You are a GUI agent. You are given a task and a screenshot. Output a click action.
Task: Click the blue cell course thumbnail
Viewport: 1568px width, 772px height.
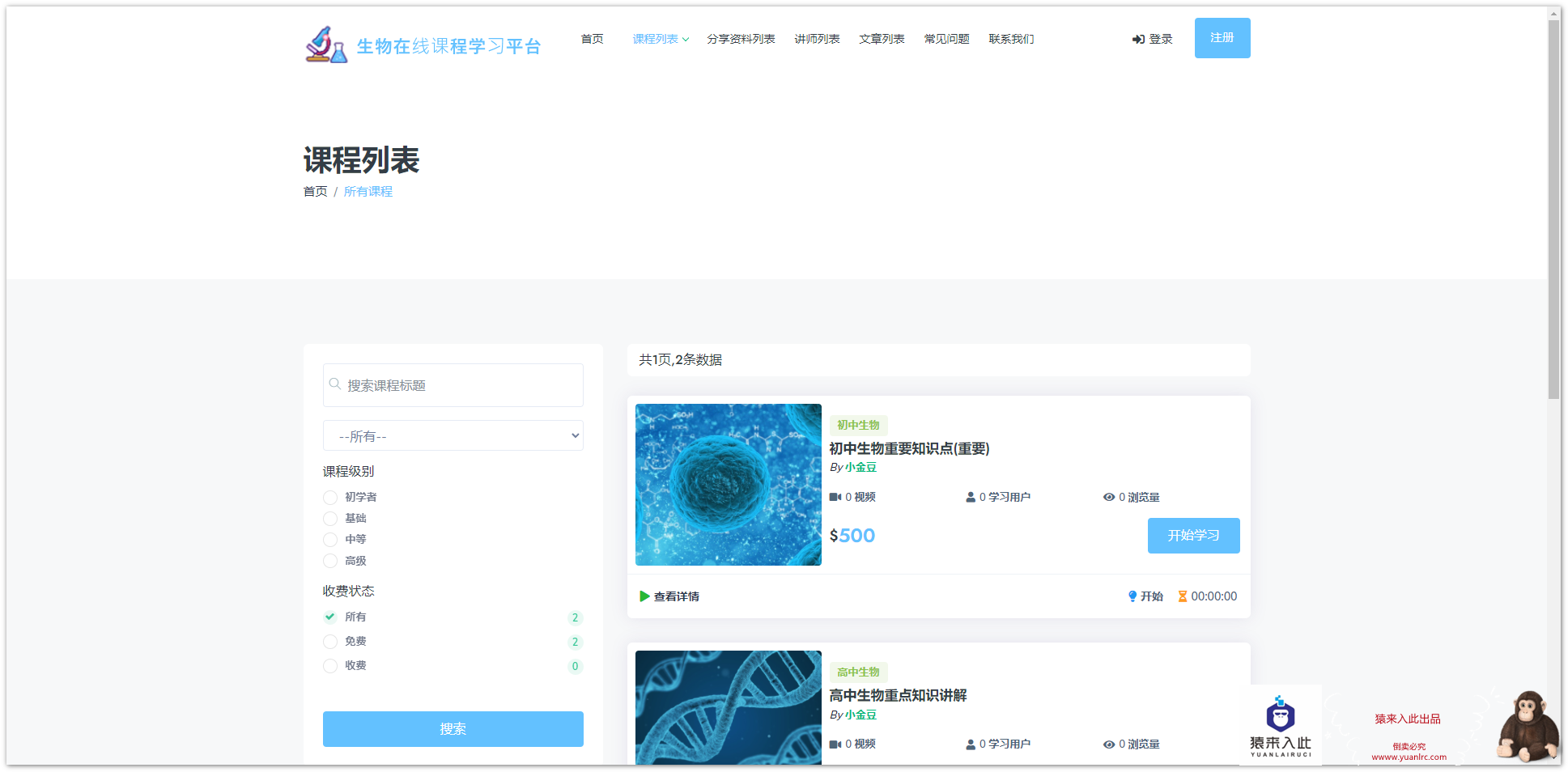point(729,485)
